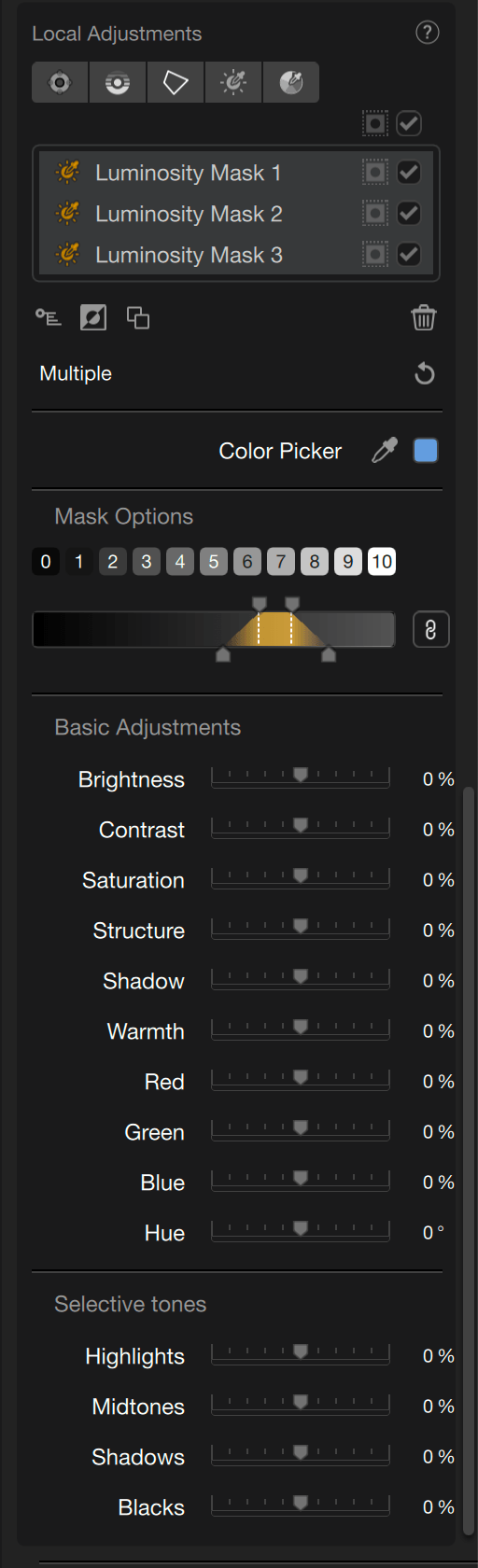Click the Brightness slider handle
Viewport: 478px width, 1568px height.
[301, 776]
